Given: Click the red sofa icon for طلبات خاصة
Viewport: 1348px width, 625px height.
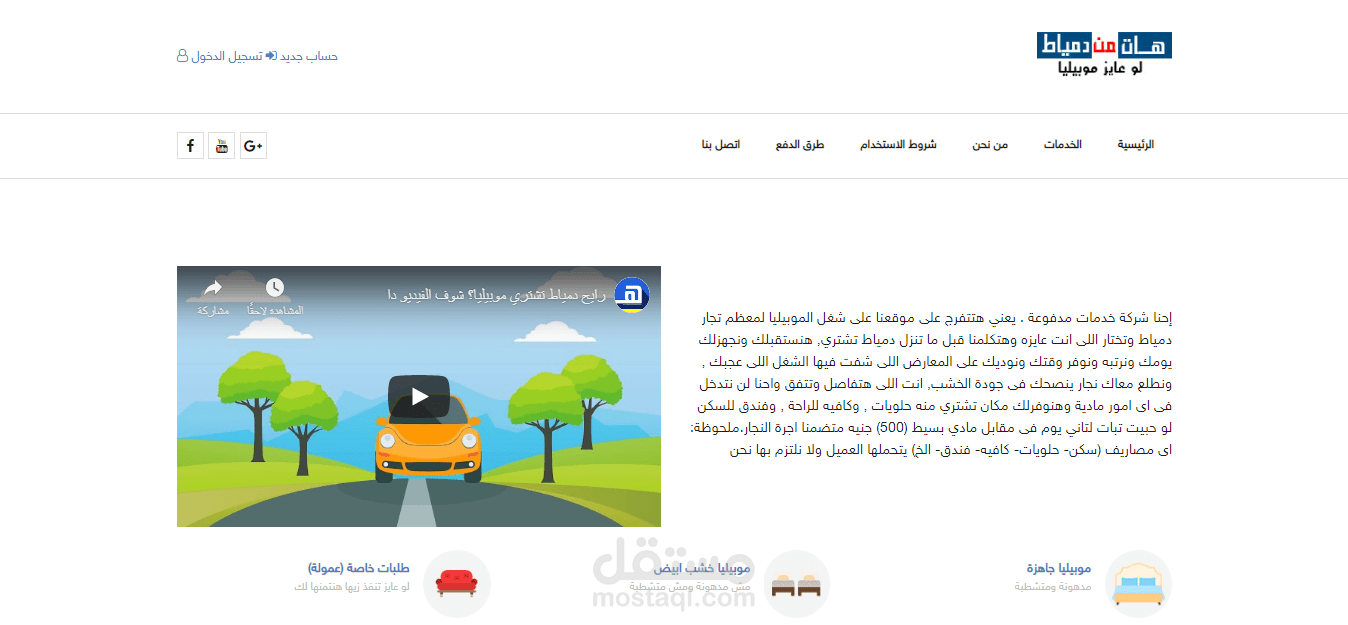Looking at the screenshot, I should (457, 584).
